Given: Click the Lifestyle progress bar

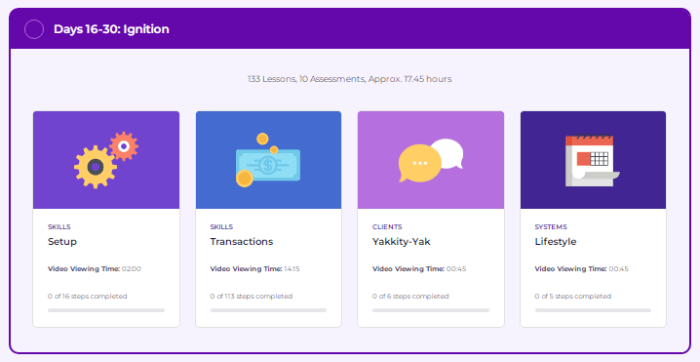Looking at the screenshot, I should [593, 310].
